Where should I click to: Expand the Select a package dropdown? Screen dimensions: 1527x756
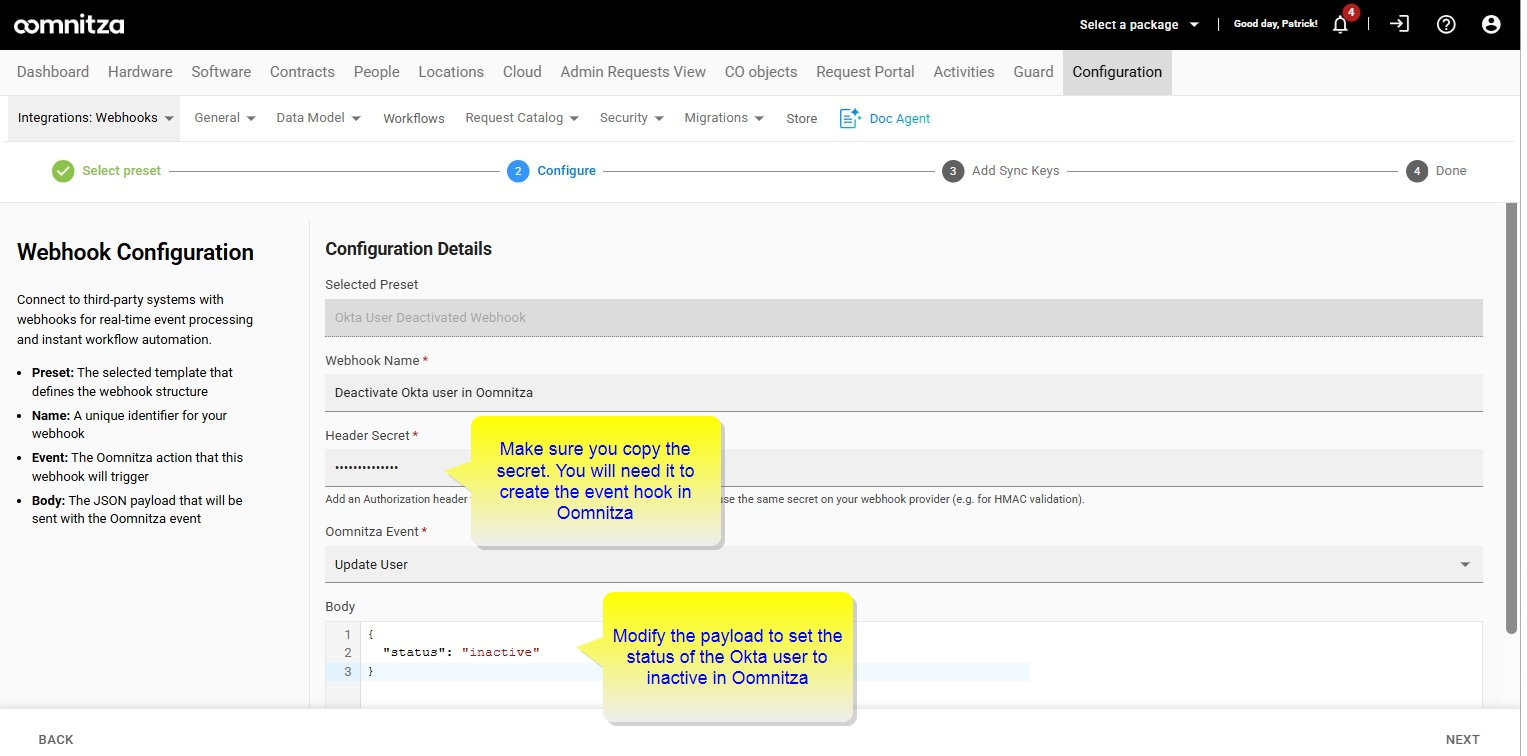pos(1139,25)
